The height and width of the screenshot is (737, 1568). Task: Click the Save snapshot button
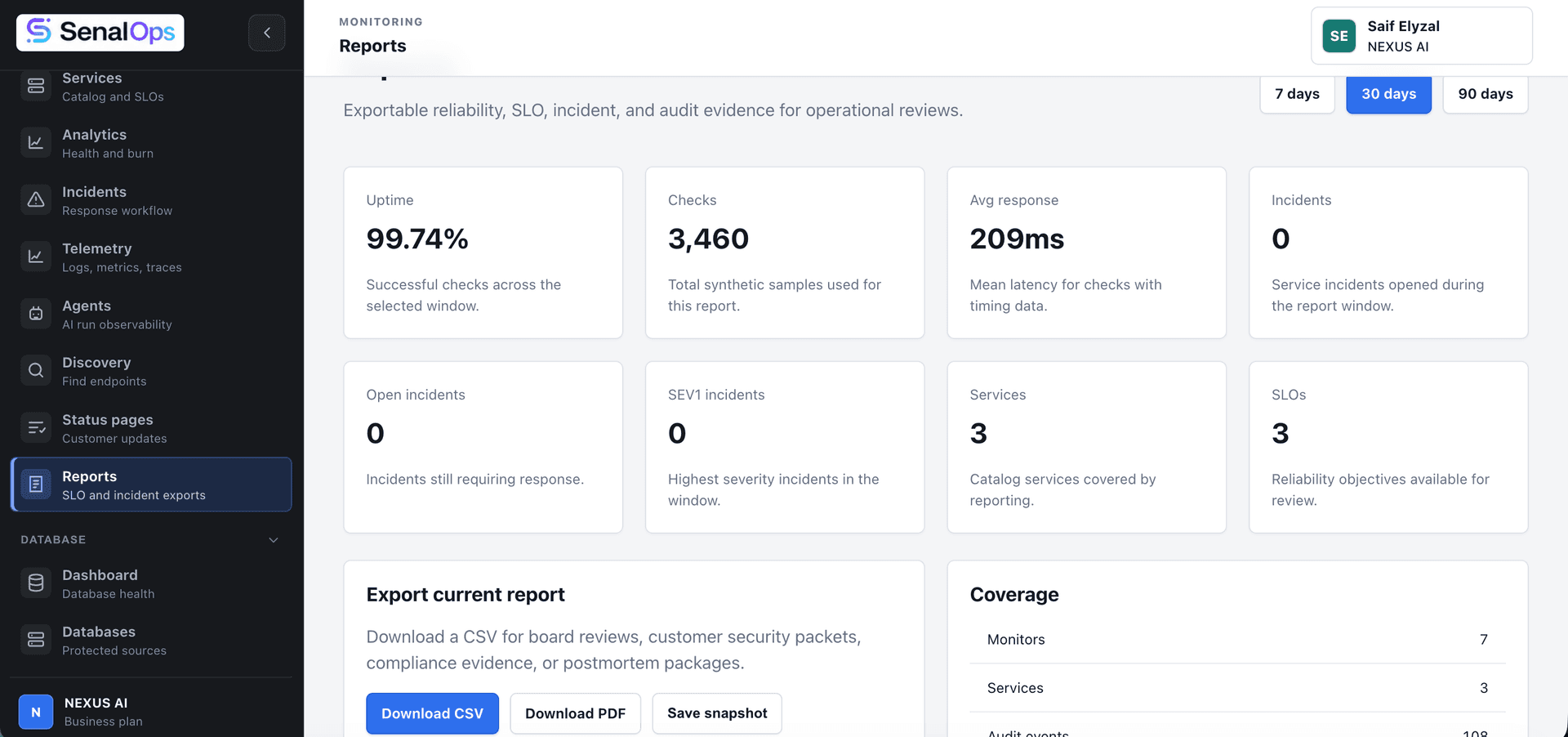[x=717, y=713]
